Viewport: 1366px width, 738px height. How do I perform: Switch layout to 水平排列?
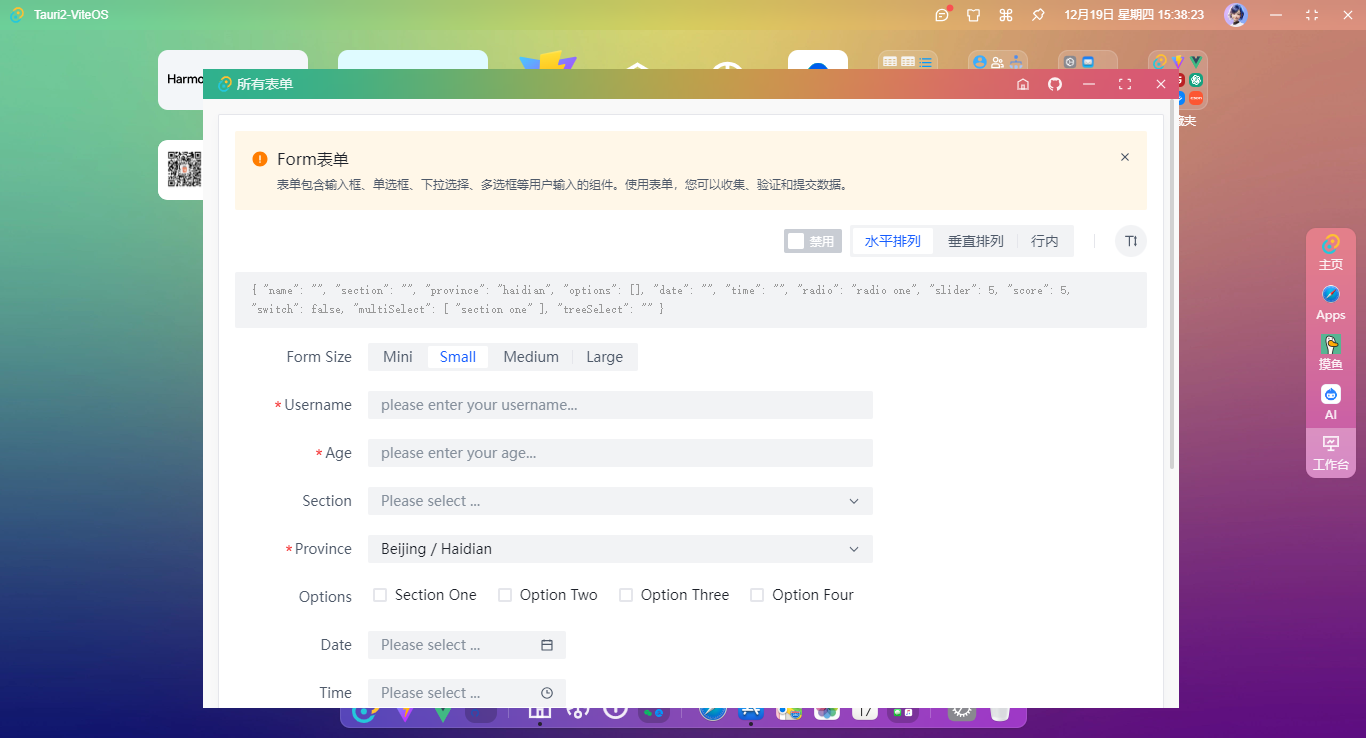click(x=893, y=241)
